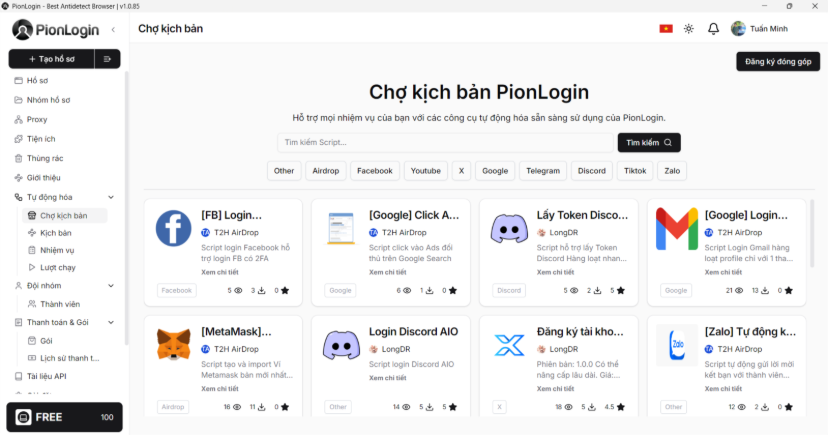The height and width of the screenshot is (435, 828).
Task: Filter scripts by Zalo category
Action: pos(672,171)
